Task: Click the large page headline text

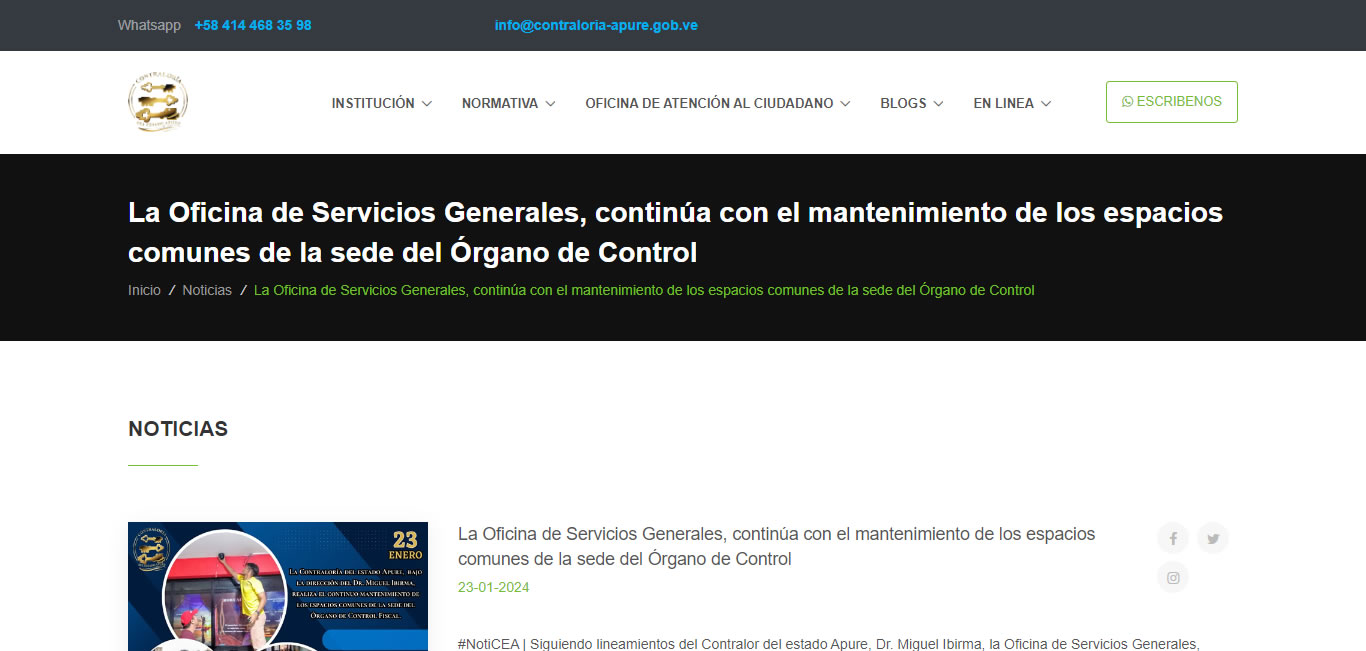Action: coord(675,232)
